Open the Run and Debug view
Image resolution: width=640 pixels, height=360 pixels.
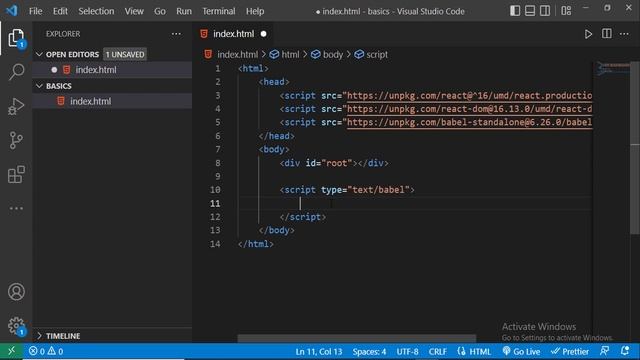coord(16,106)
